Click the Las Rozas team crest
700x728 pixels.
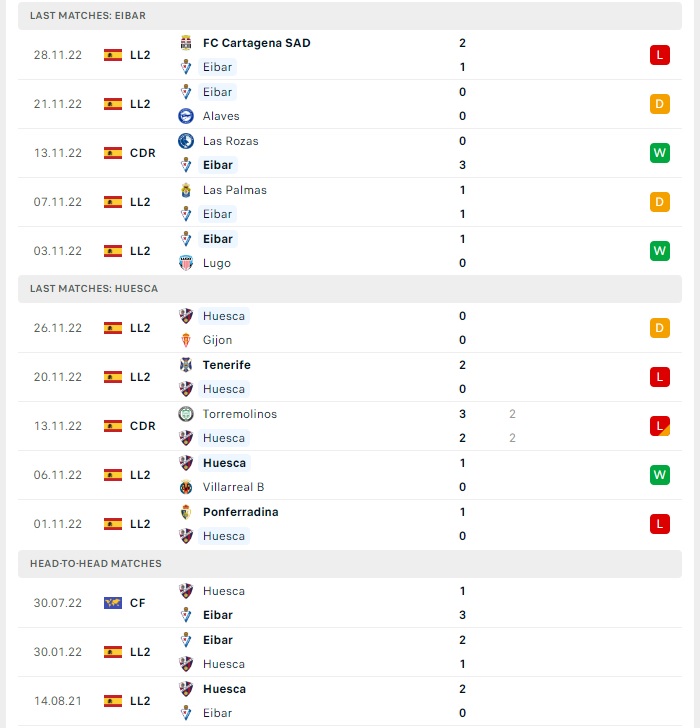pos(186,141)
